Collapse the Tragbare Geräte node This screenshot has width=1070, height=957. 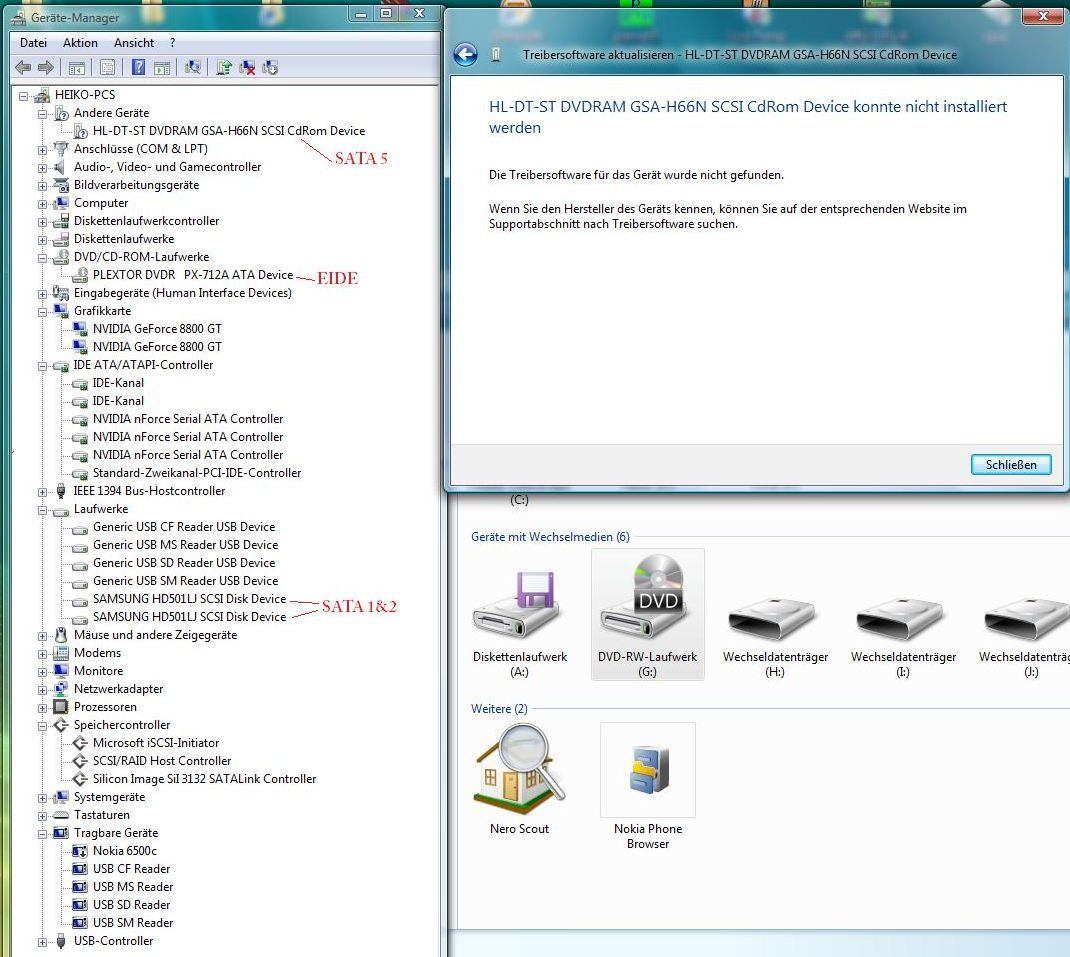point(42,834)
